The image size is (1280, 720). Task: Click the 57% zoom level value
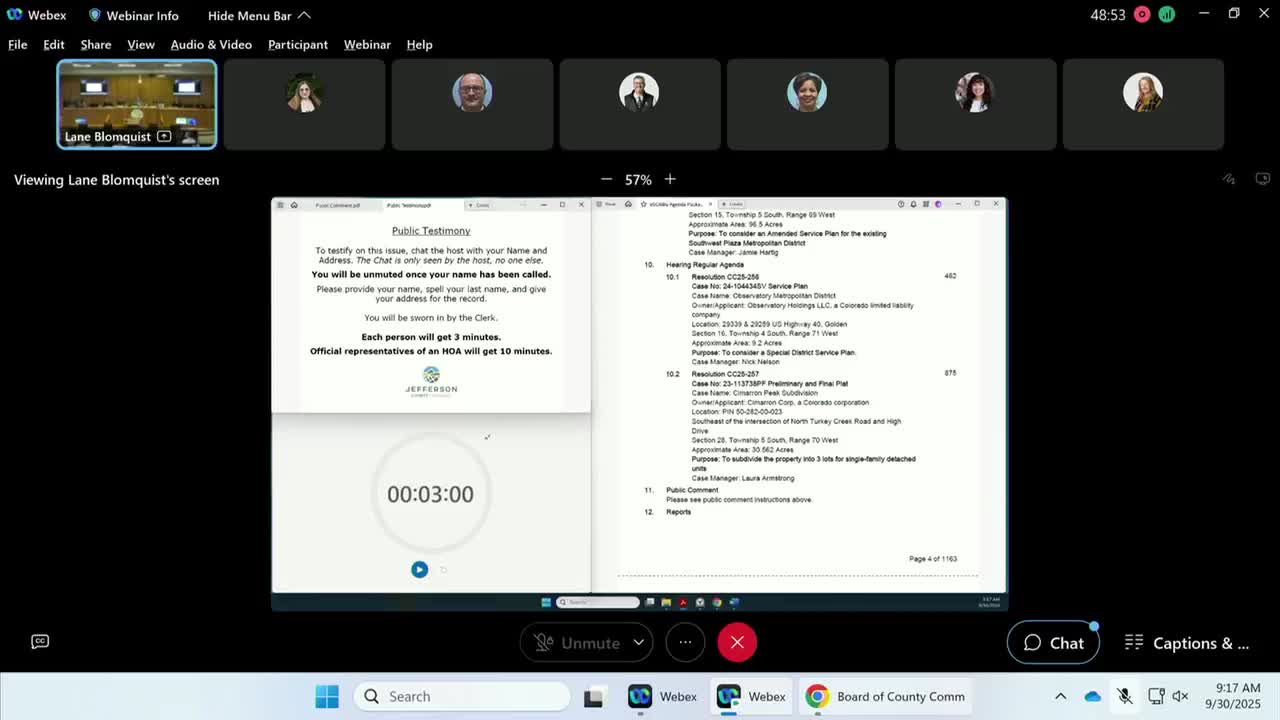pyautogui.click(x=638, y=180)
